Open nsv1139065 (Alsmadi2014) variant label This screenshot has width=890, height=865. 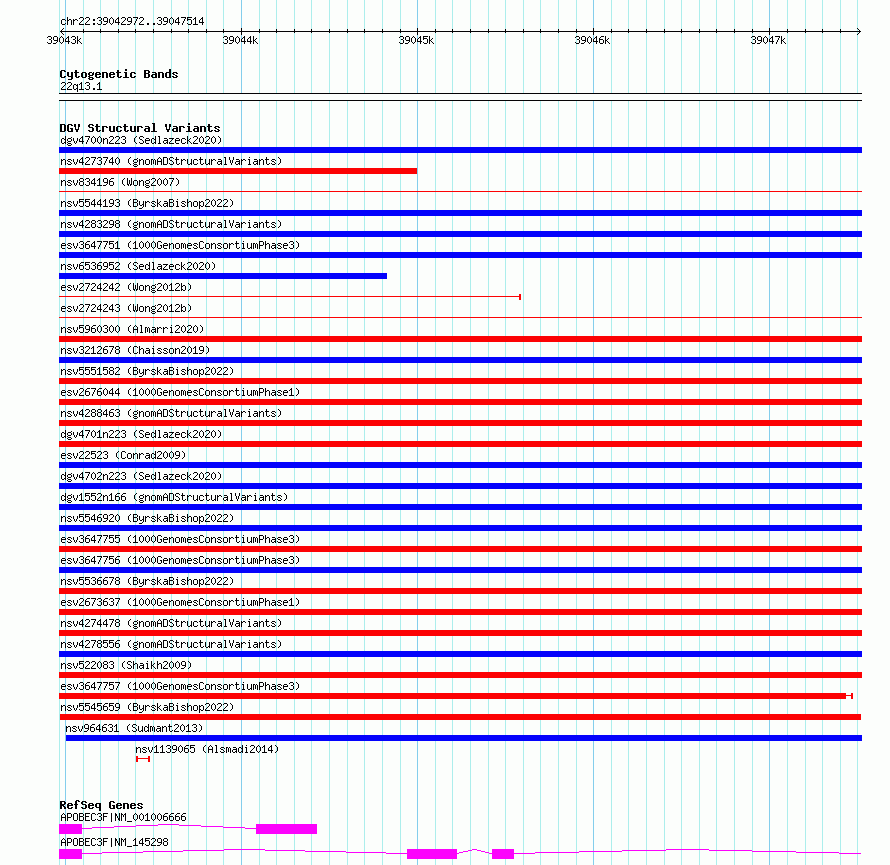click(207, 749)
